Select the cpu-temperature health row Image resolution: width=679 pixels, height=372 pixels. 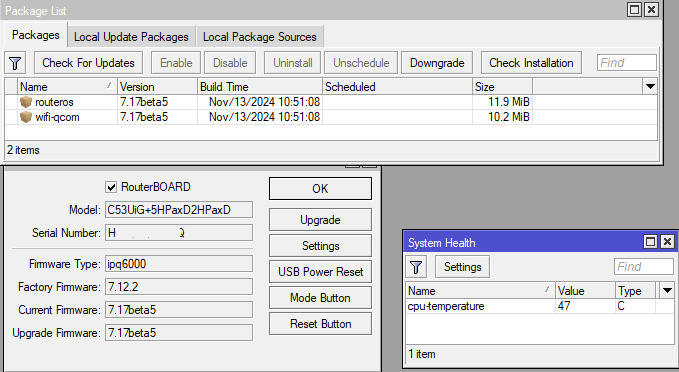(540, 306)
